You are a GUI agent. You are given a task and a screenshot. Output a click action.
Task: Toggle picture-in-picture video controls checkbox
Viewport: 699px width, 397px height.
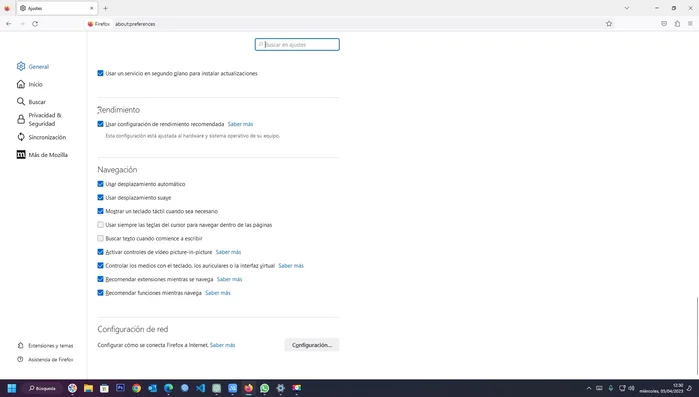(100, 252)
